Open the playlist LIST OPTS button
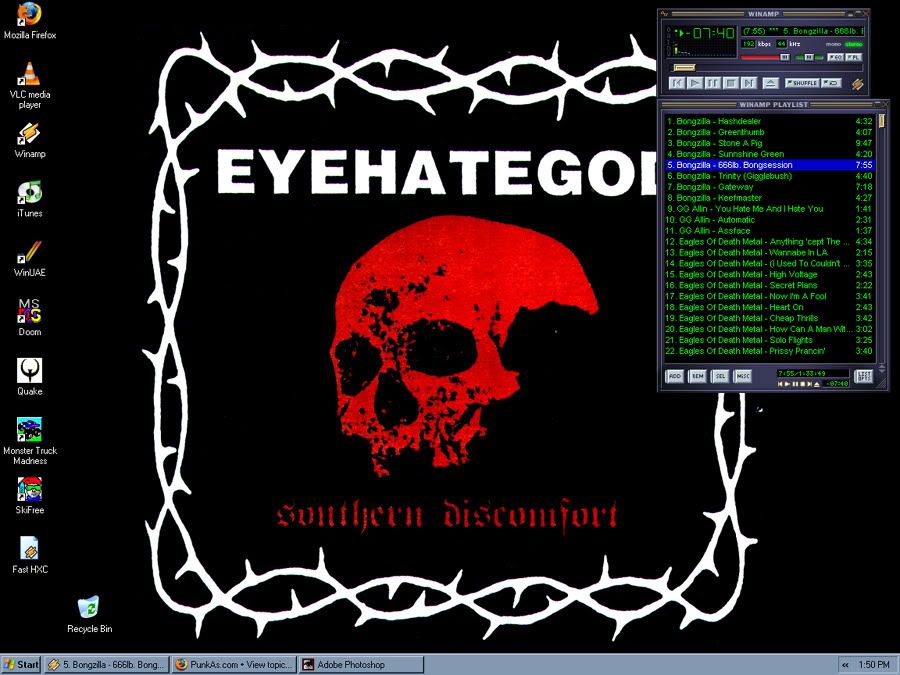Image resolution: width=900 pixels, height=675 pixels. point(863,376)
